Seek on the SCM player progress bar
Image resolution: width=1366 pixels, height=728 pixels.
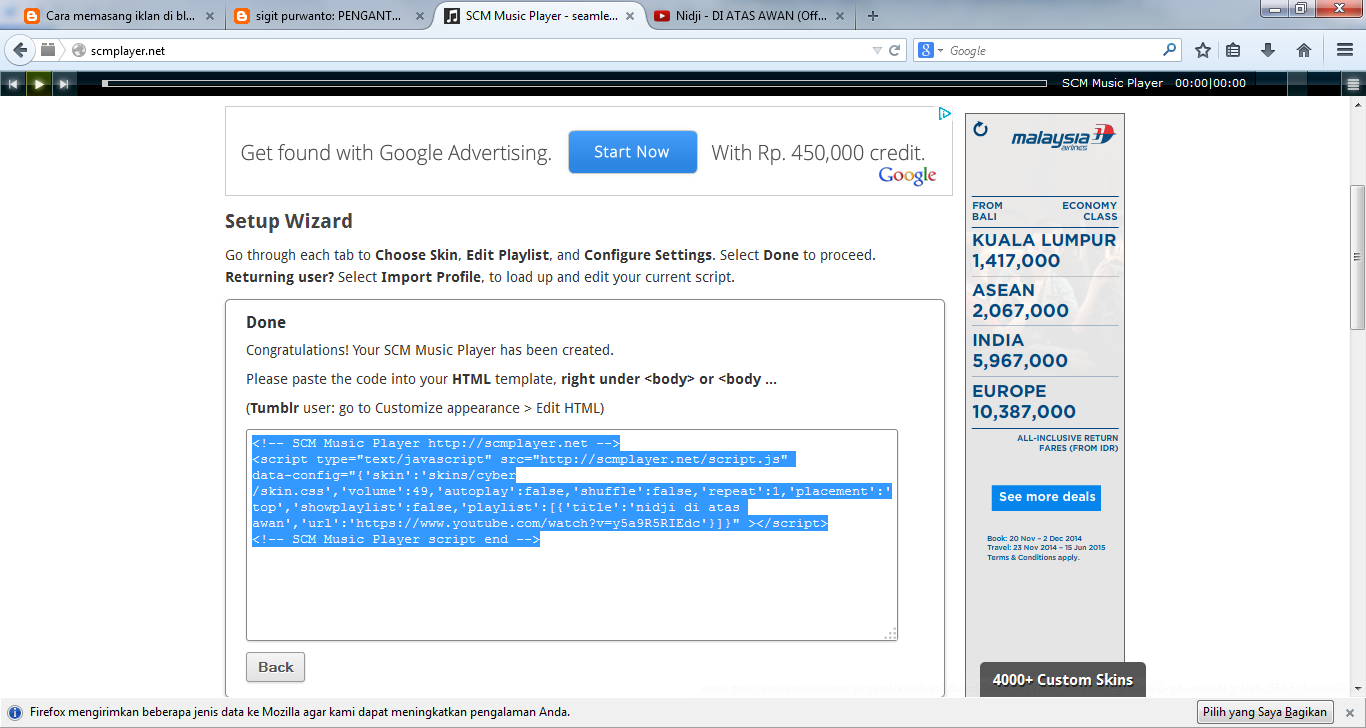(x=574, y=84)
